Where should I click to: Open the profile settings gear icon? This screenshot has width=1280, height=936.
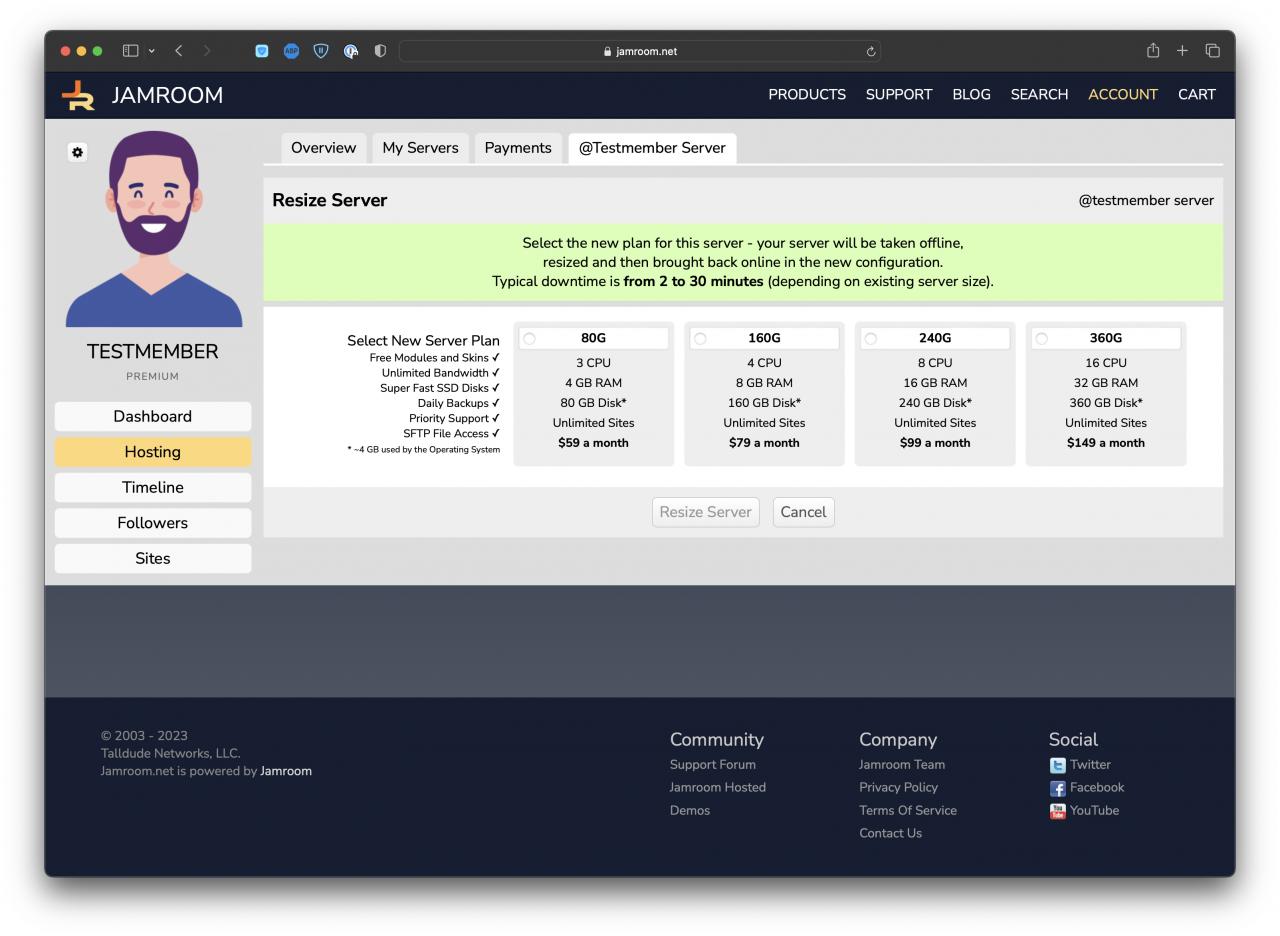(77, 152)
